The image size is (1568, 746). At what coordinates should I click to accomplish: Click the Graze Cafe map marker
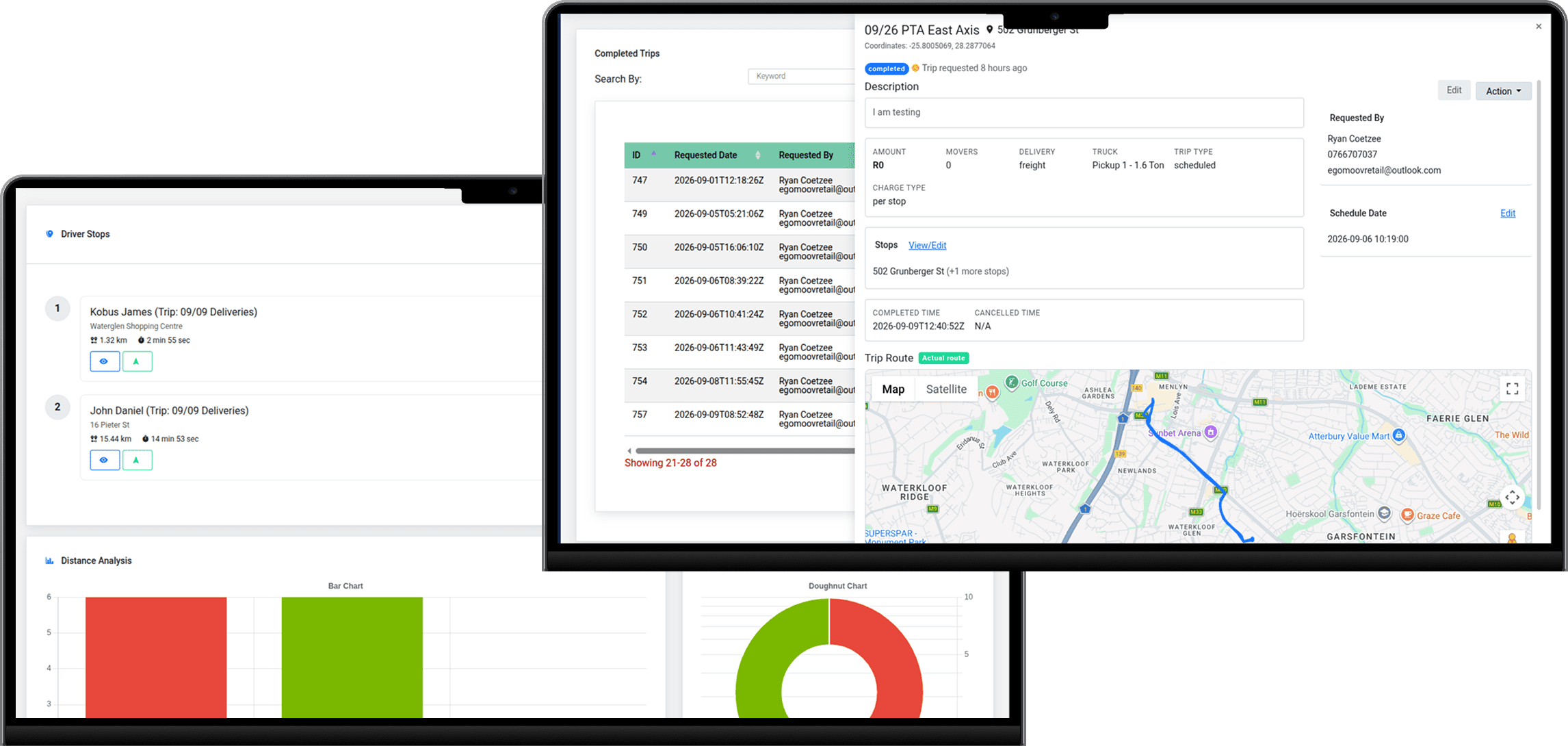click(x=1407, y=515)
